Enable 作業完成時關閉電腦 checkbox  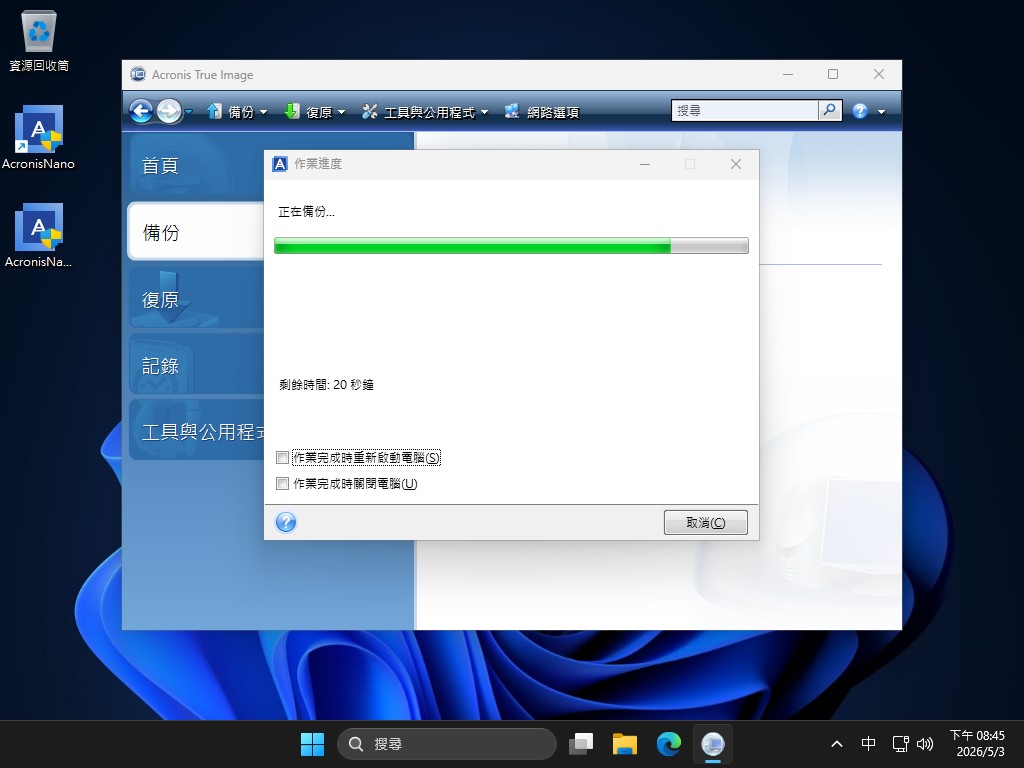(282, 483)
